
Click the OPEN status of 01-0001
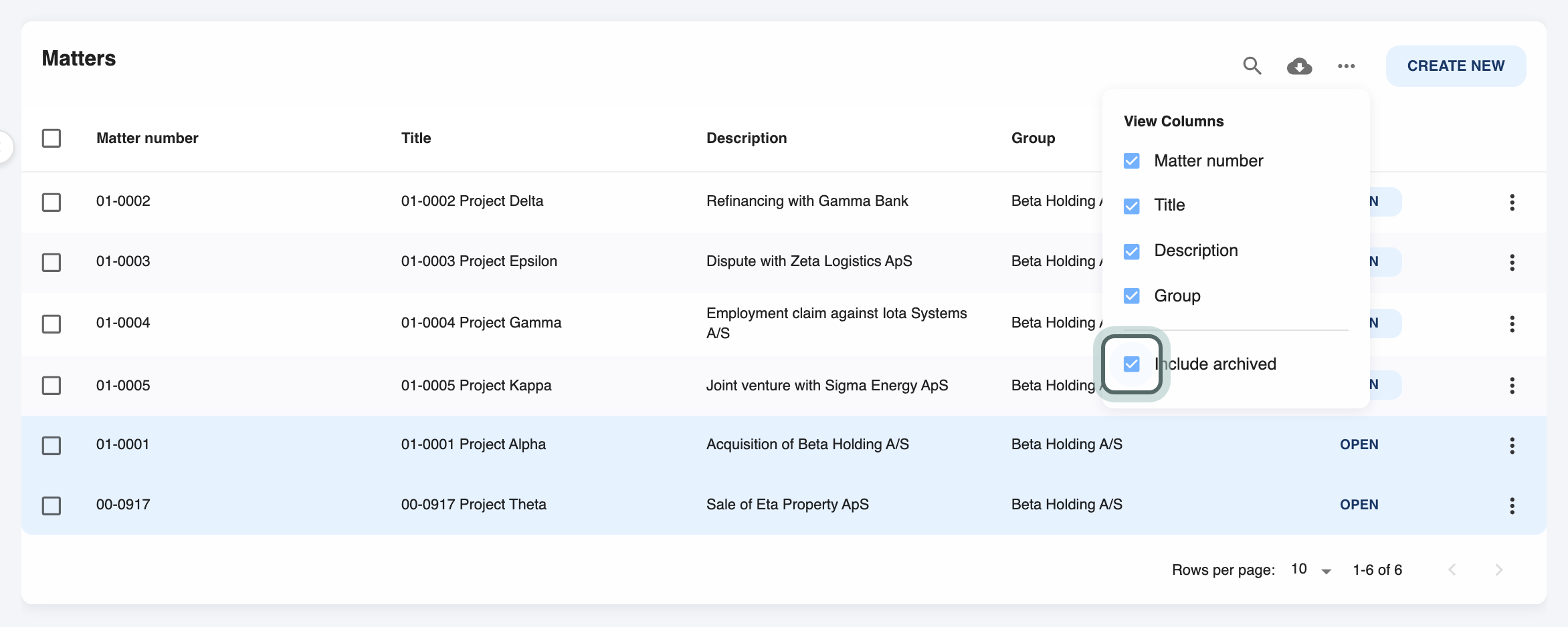pyautogui.click(x=1359, y=445)
